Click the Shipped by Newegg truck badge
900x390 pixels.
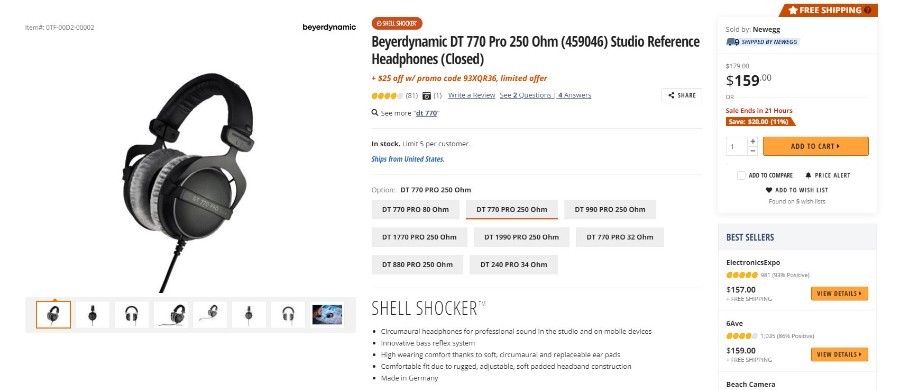click(762, 42)
